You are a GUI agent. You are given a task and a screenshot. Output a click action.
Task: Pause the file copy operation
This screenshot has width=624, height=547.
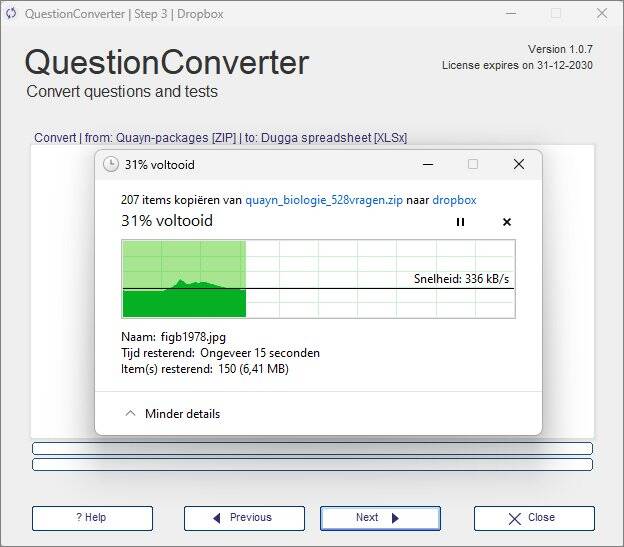click(460, 222)
